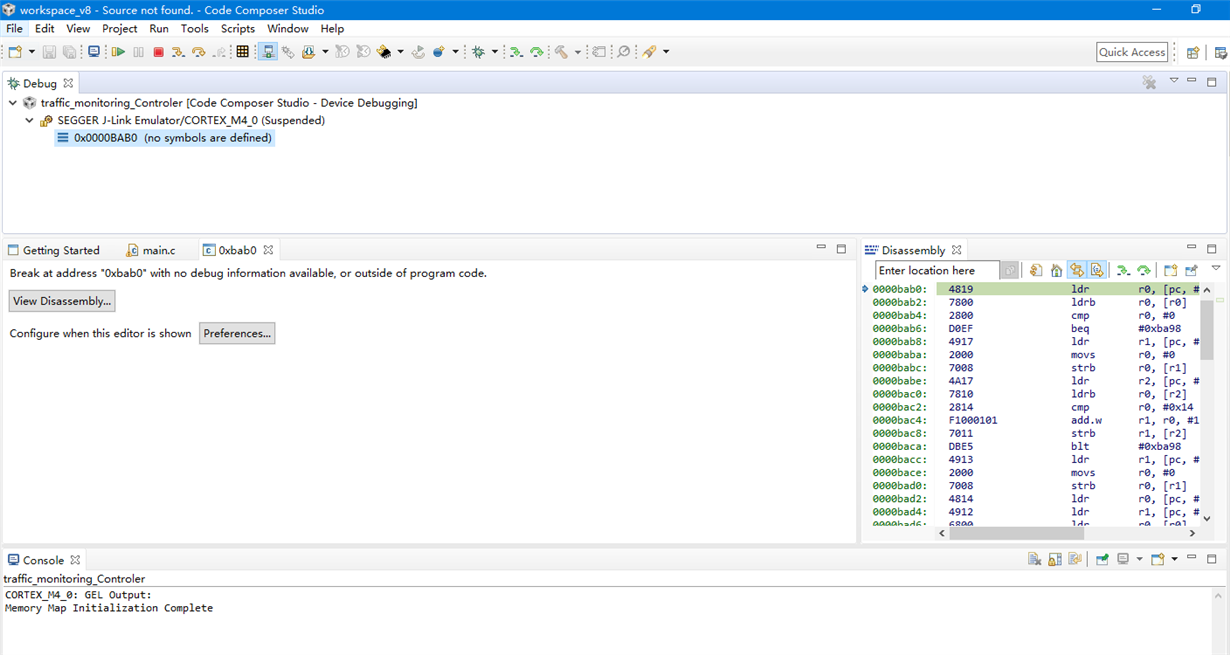Click the Save icon in toolbar
Screen dimensions: 1230x655
click(x=49, y=52)
